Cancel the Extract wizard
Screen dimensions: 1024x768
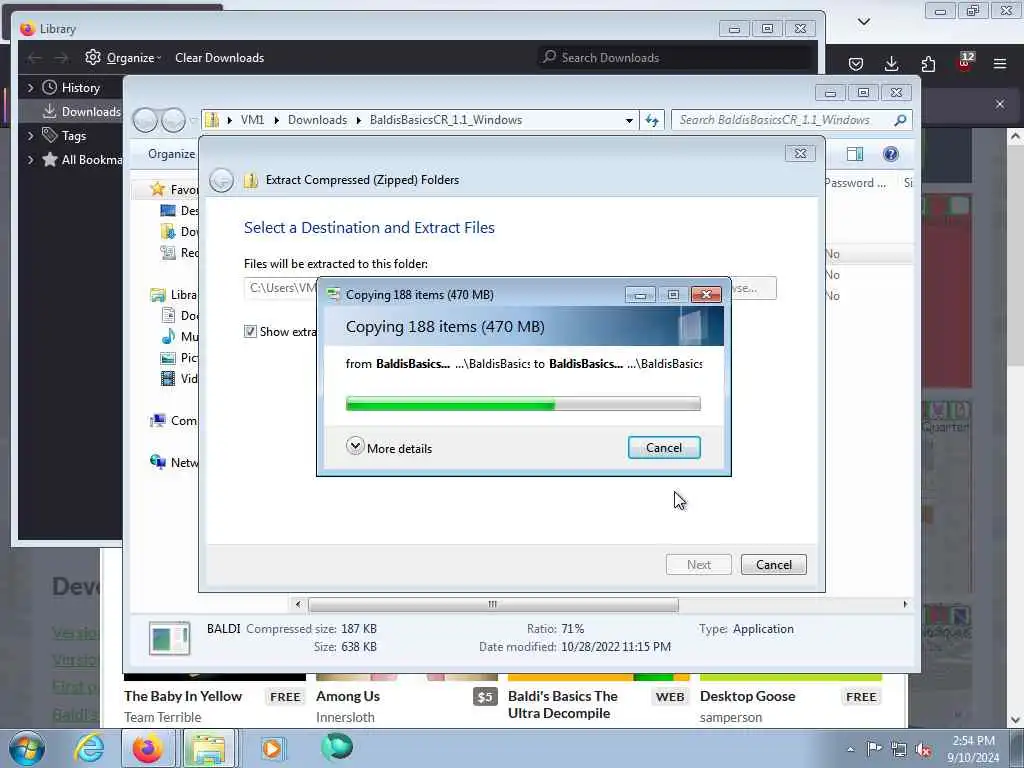773,565
